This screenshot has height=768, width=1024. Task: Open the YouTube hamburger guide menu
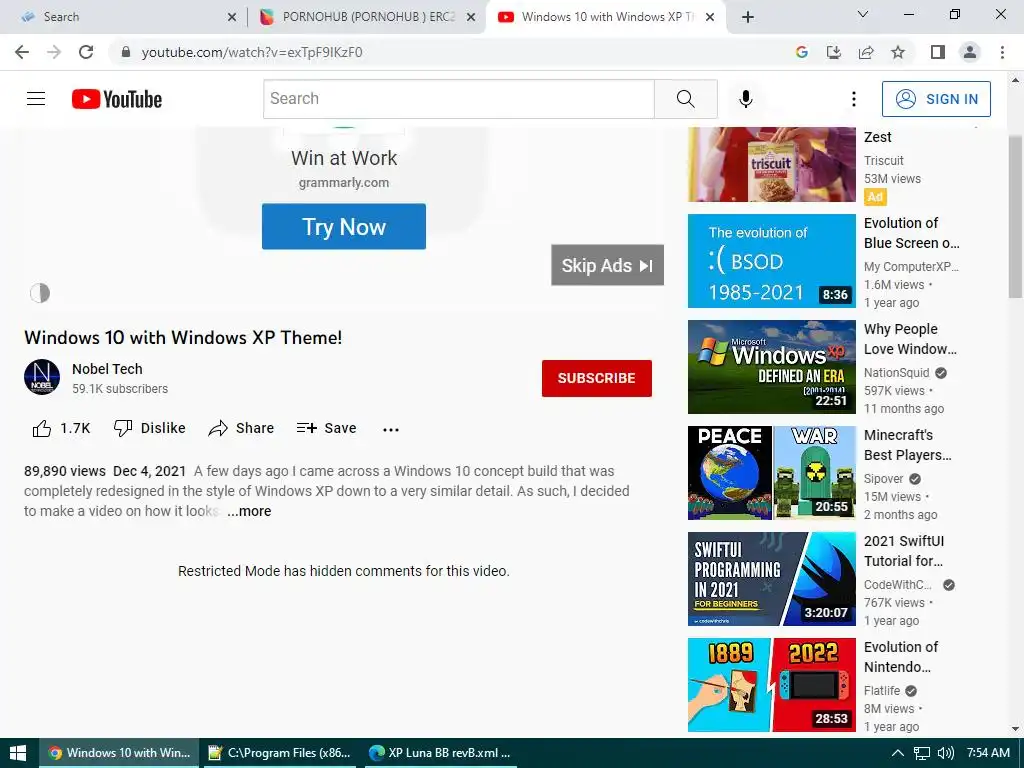point(36,99)
